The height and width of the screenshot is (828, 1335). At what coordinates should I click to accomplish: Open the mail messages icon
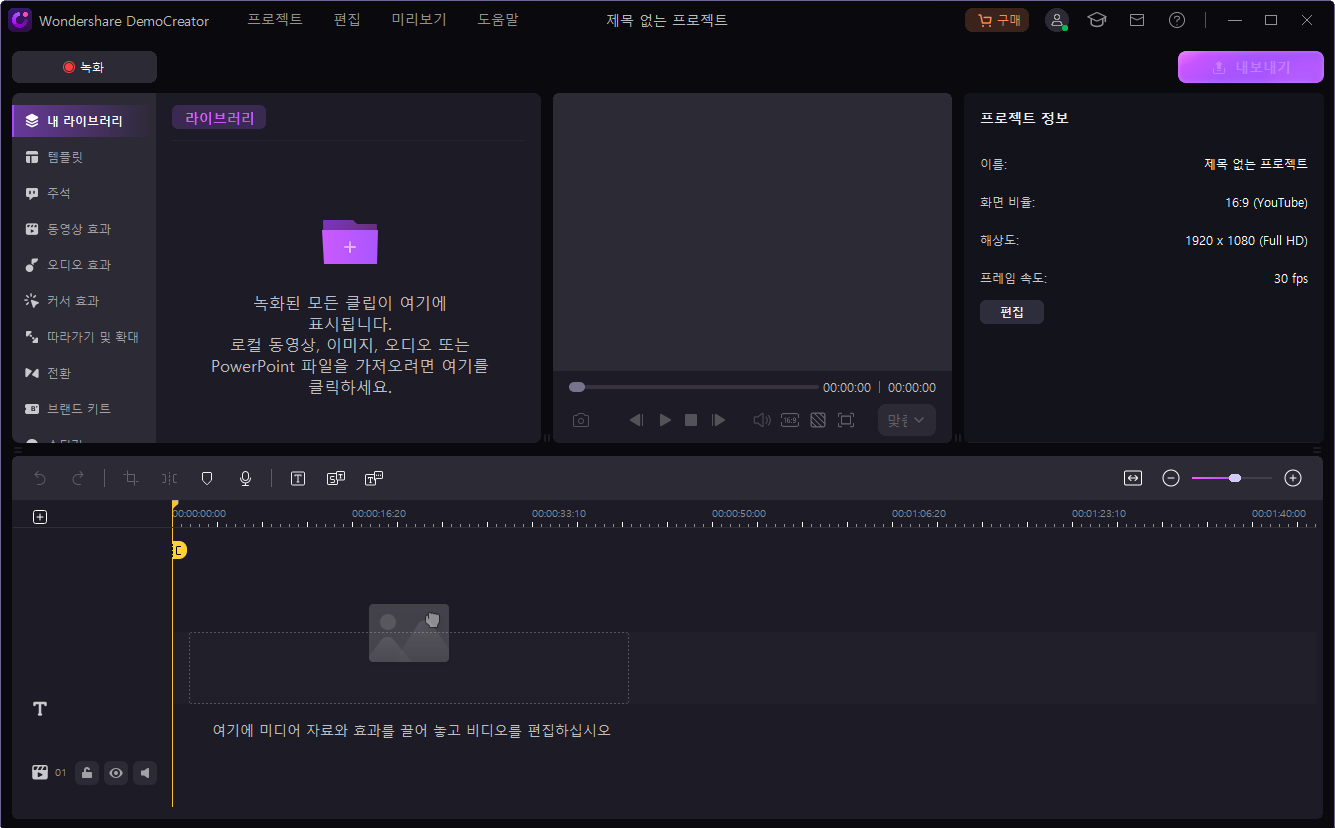click(x=1137, y=20)
